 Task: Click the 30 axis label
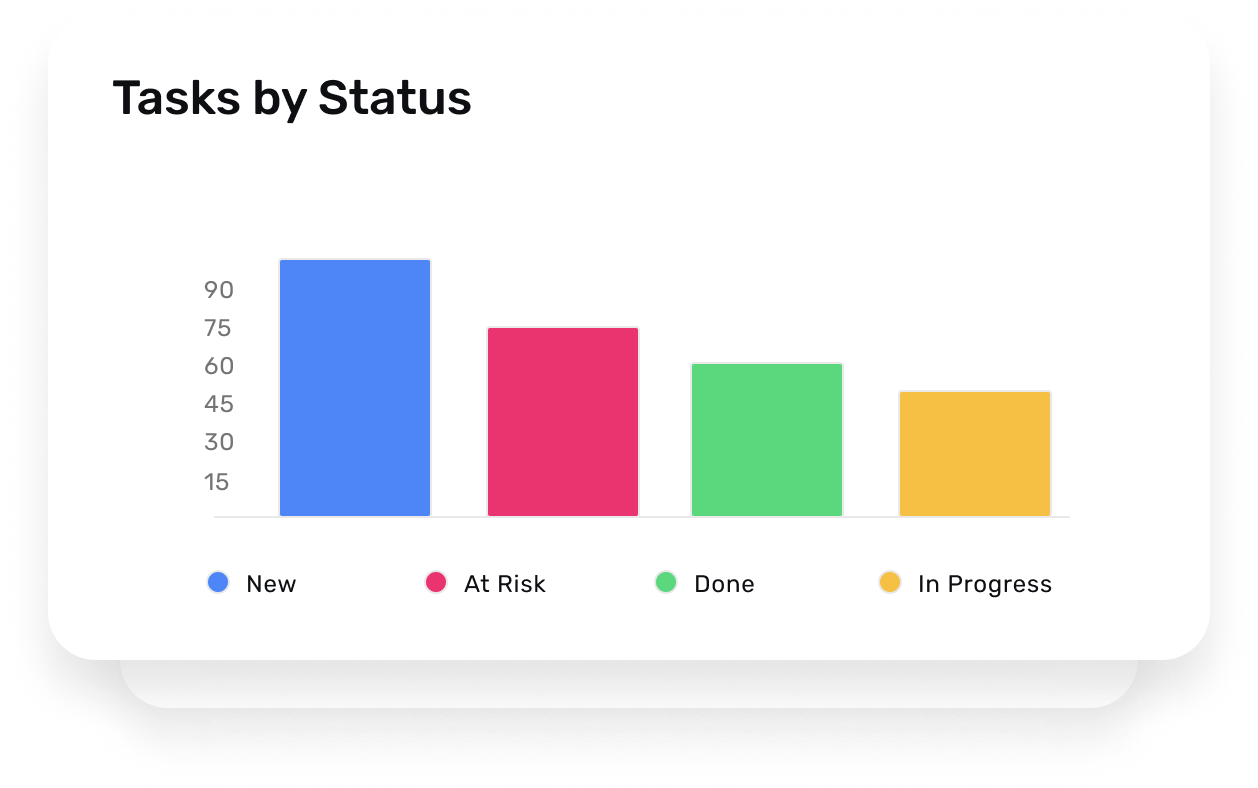coord(219,442)
